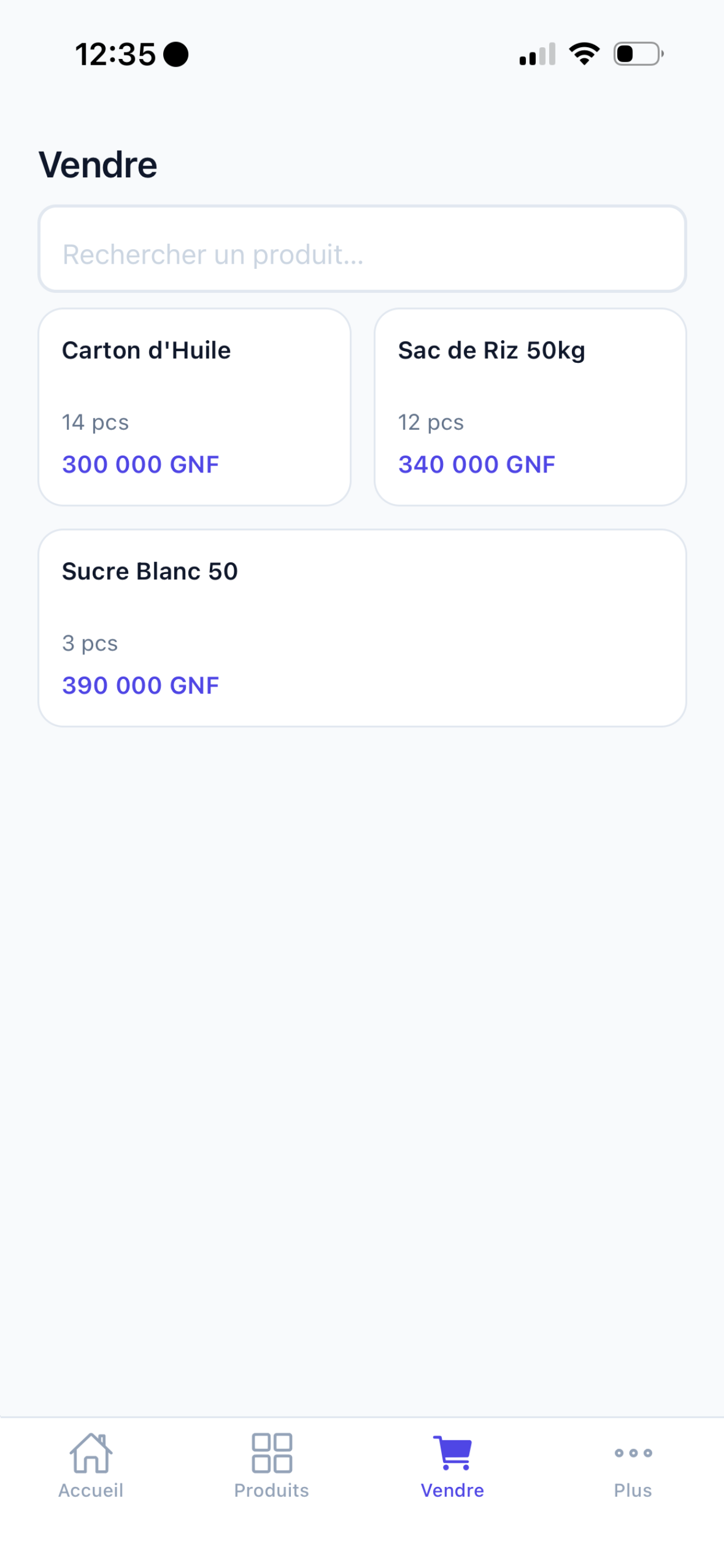This screenshot has height=1568, width=724.
Task: Open the Produits grid icon
Action: [x=272, y=1453]
